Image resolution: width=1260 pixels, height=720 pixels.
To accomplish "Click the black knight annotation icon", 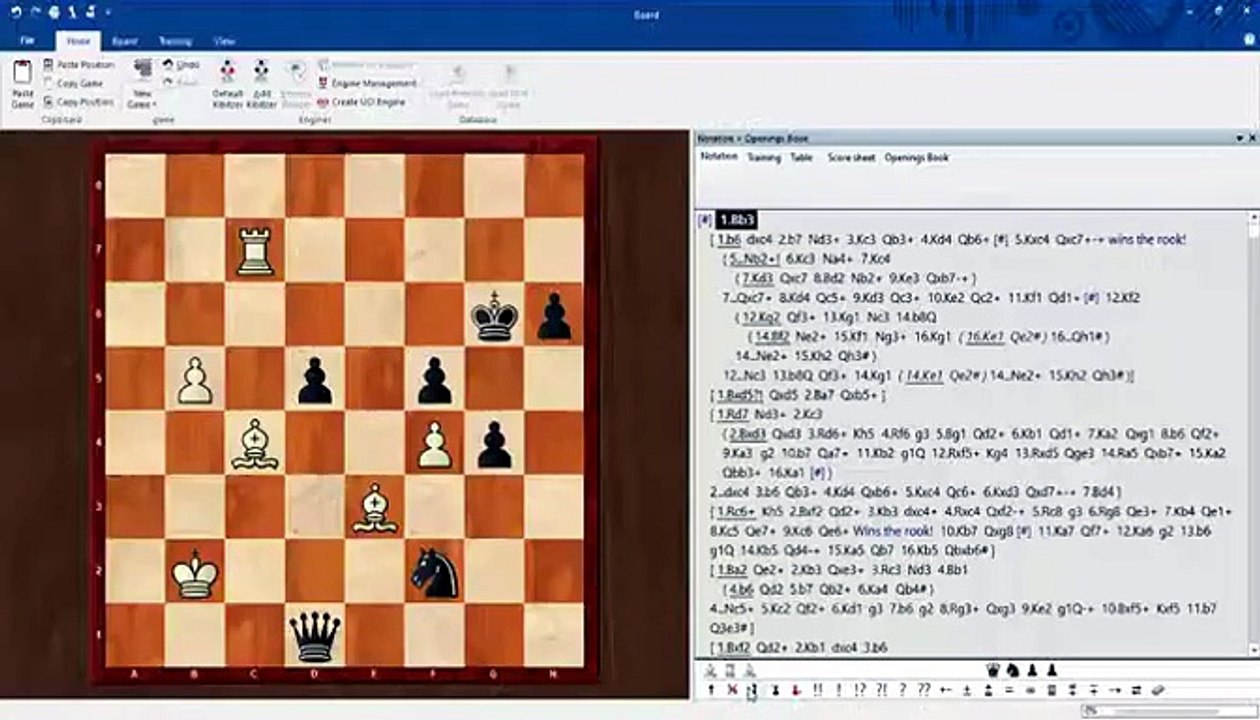I will coord(1012,671).
